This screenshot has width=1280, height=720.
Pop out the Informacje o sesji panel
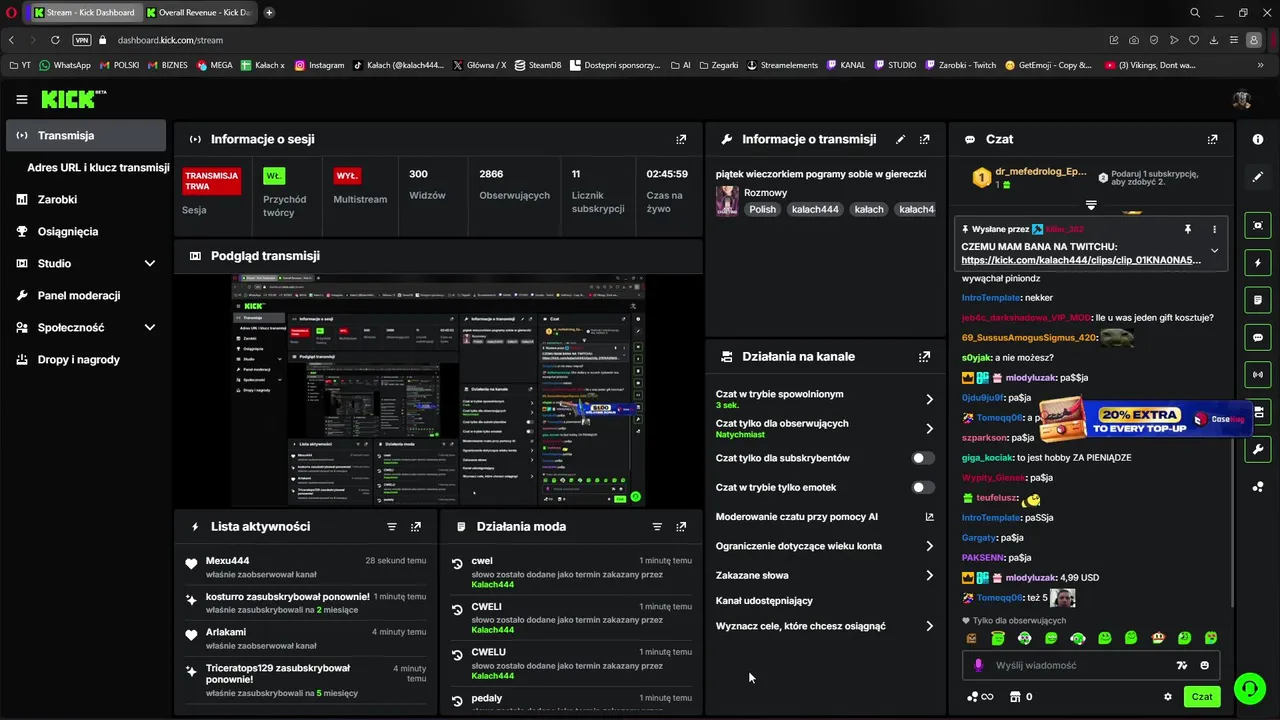coord(681,139)
